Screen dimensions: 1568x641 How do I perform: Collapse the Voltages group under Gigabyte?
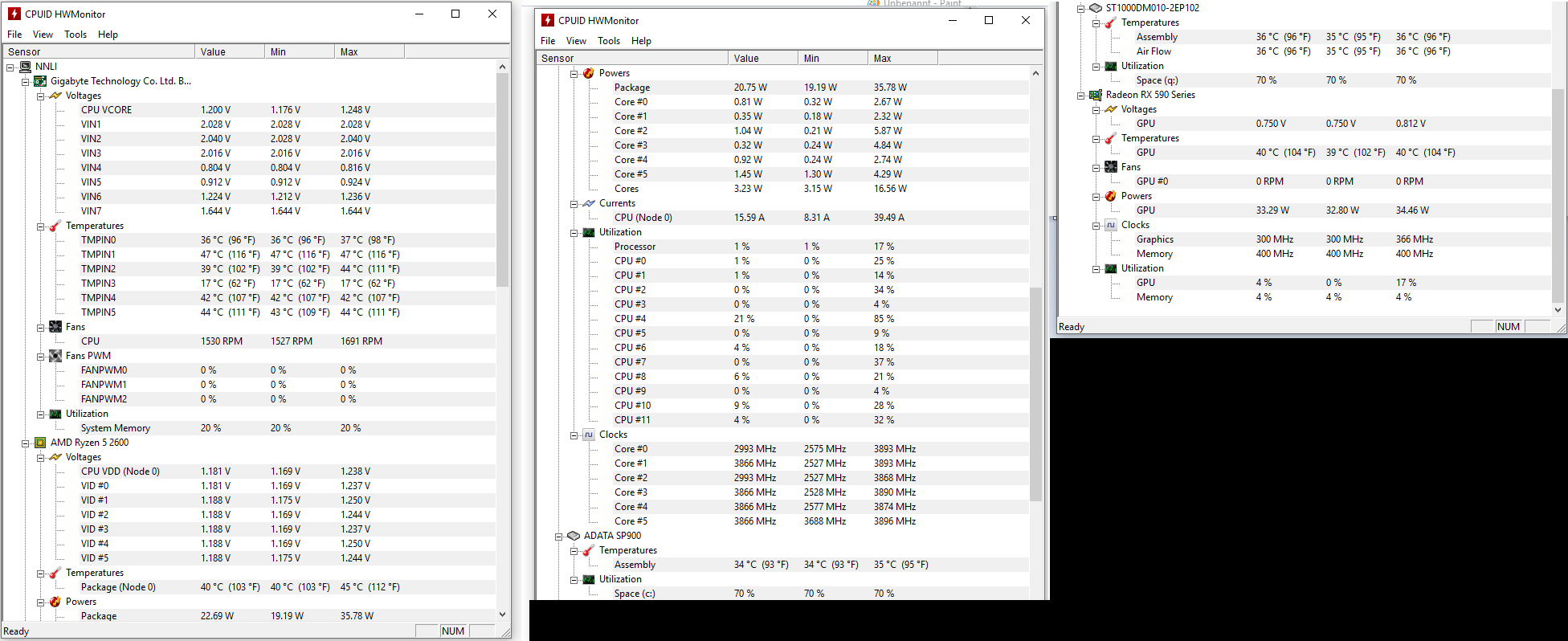pyautogui.click(x=41, y=96)
